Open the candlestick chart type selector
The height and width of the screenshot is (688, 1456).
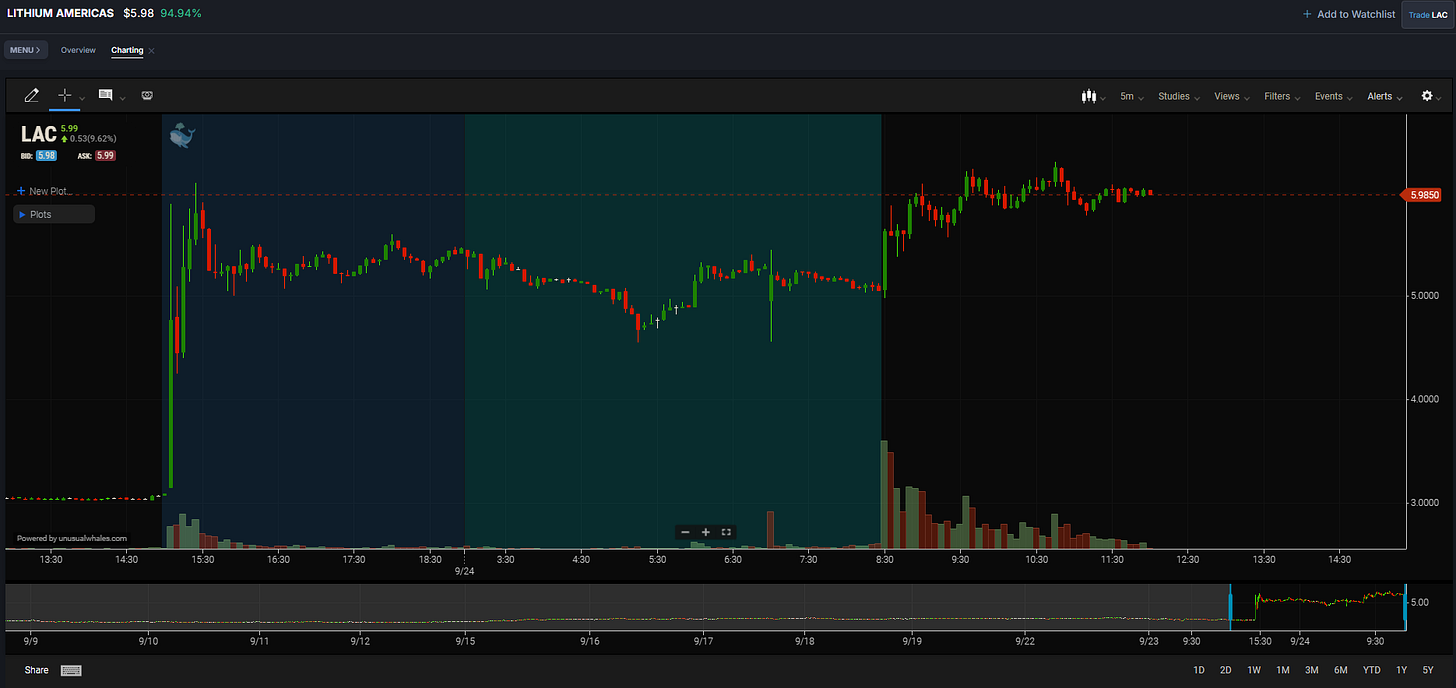1091,96
